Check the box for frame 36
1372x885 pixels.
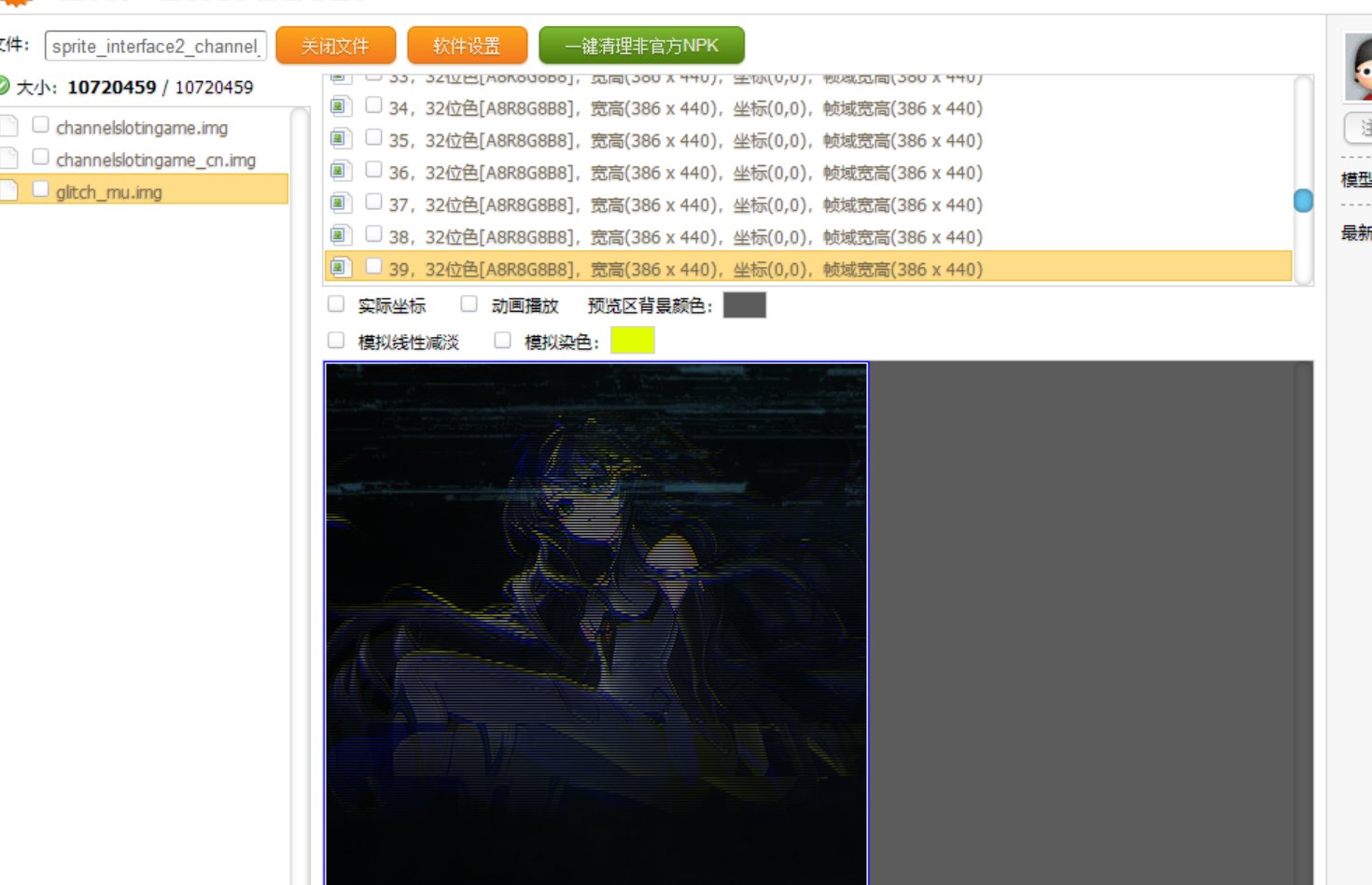(x=373, y=170)
